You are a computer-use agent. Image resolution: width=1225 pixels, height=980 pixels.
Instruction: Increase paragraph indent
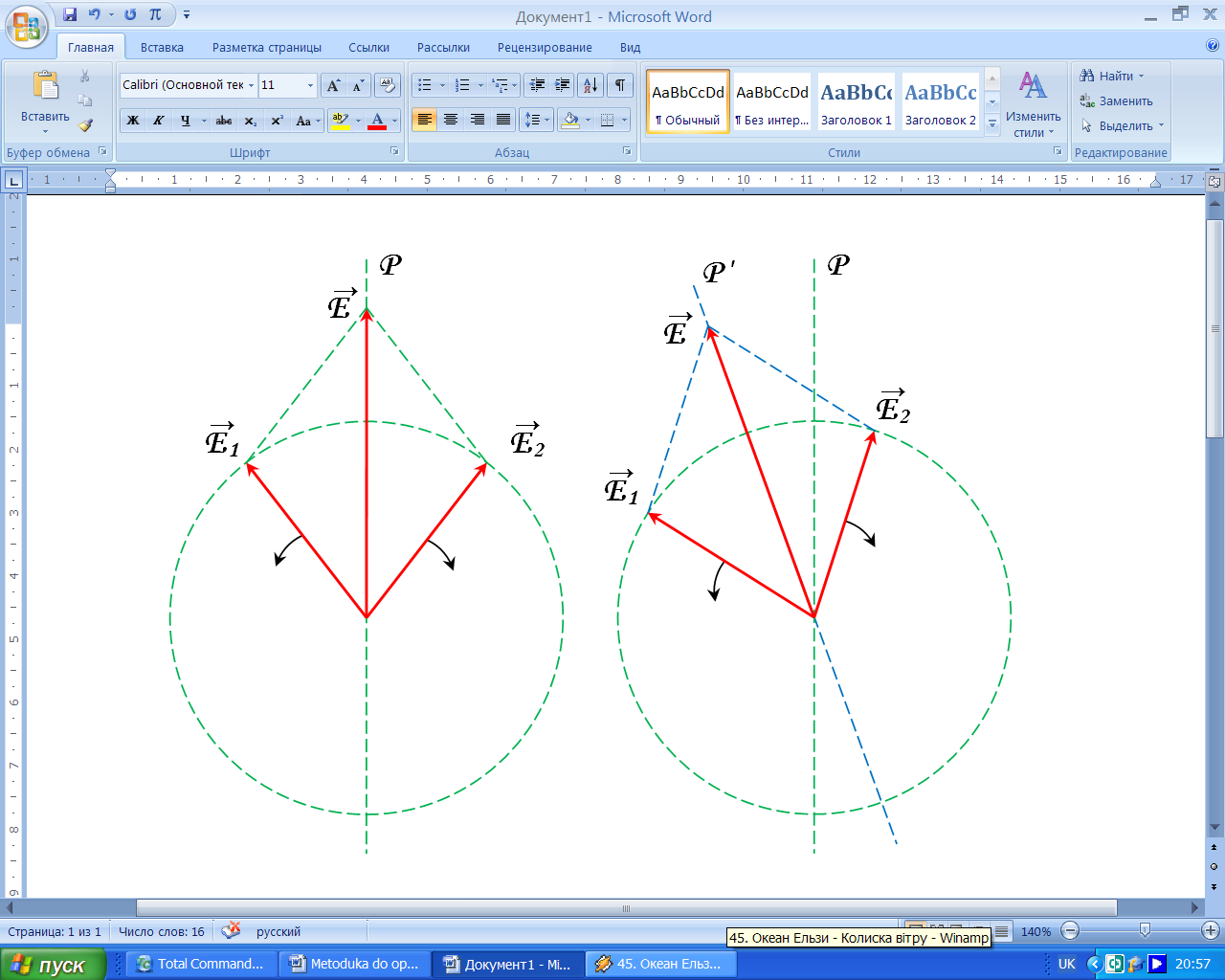point(563,85)
